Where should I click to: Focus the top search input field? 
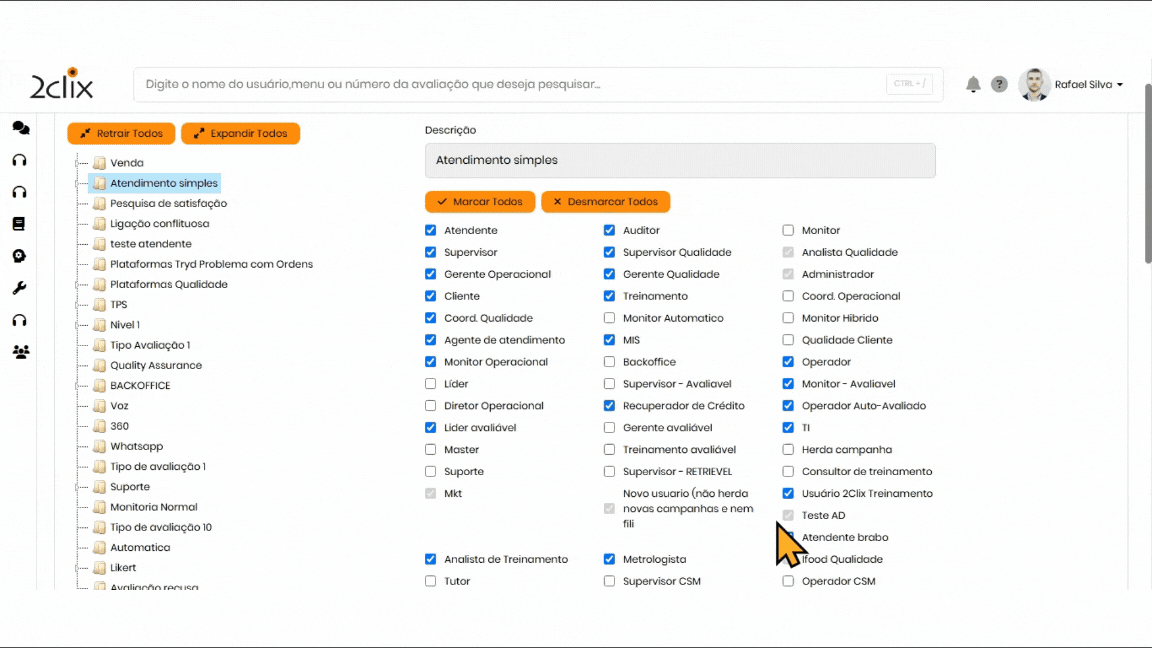(x=510, y=85)
